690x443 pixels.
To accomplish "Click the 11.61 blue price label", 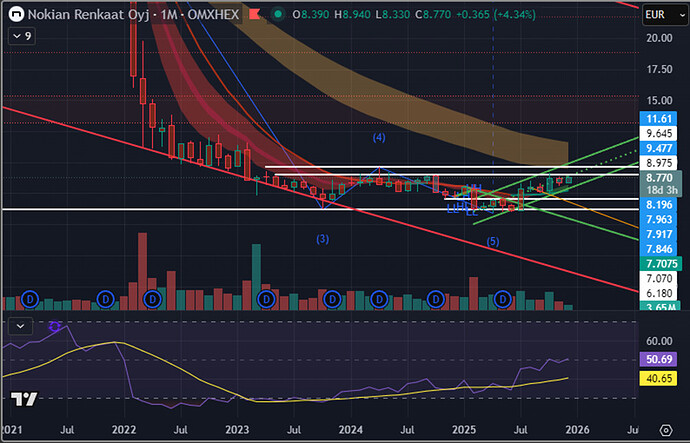I will (x=659, y=119).
